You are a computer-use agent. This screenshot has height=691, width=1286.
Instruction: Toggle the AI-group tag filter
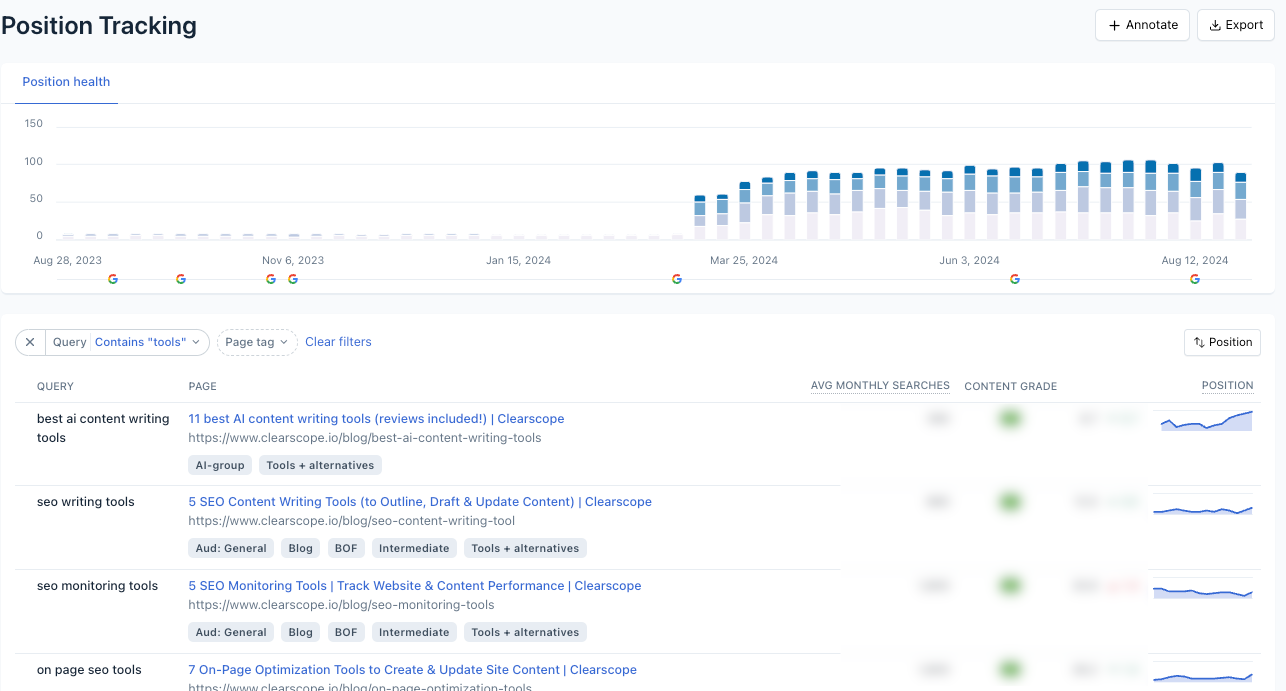point(219,465)
